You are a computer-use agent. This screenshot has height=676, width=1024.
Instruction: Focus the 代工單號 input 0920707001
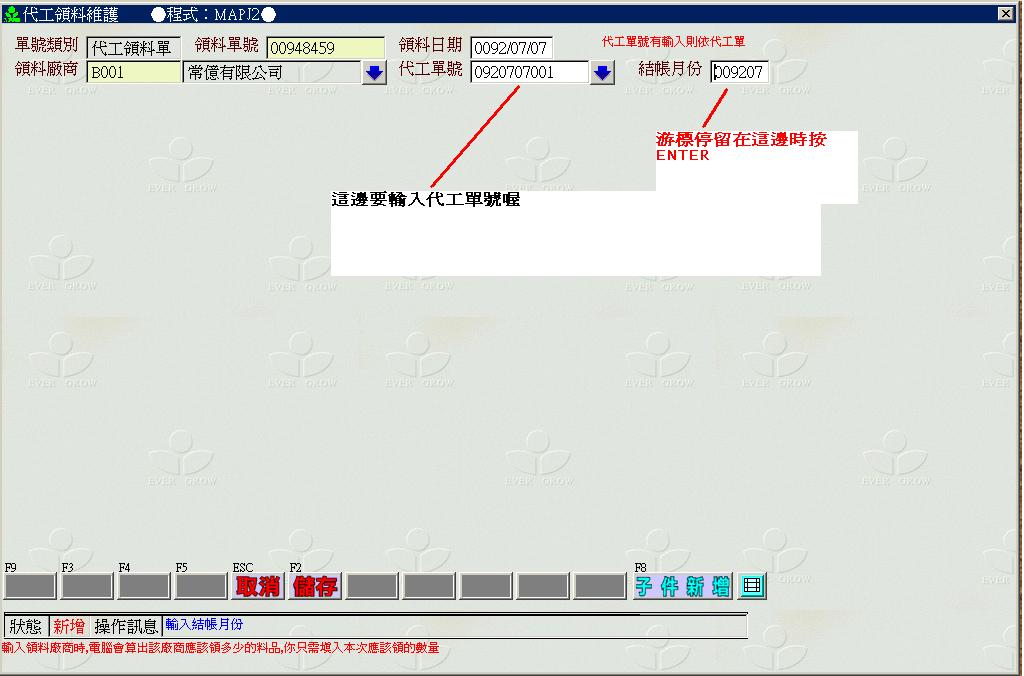(529, 73)
